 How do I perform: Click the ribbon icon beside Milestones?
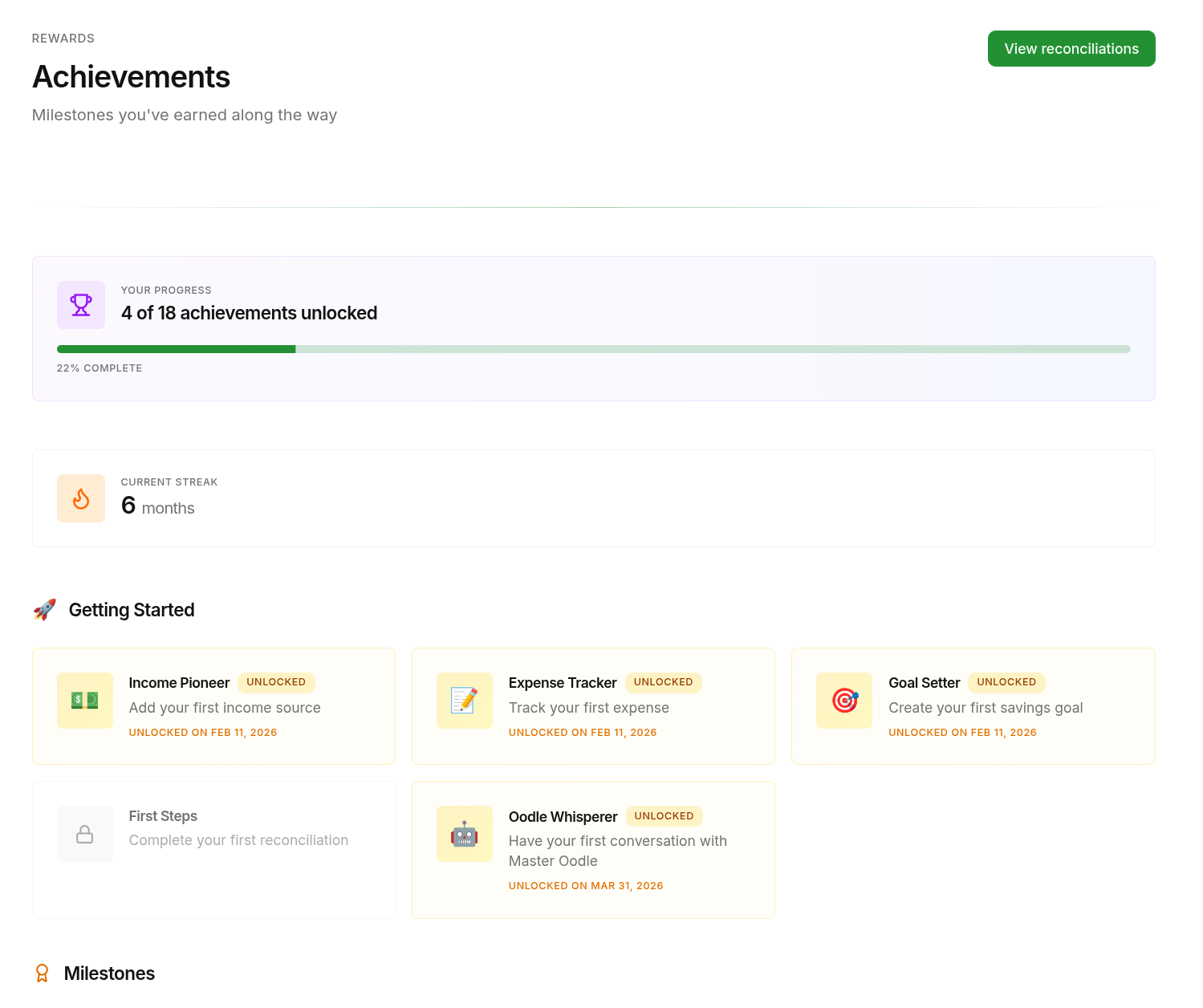pyautogui.click(x=43, y=973)
